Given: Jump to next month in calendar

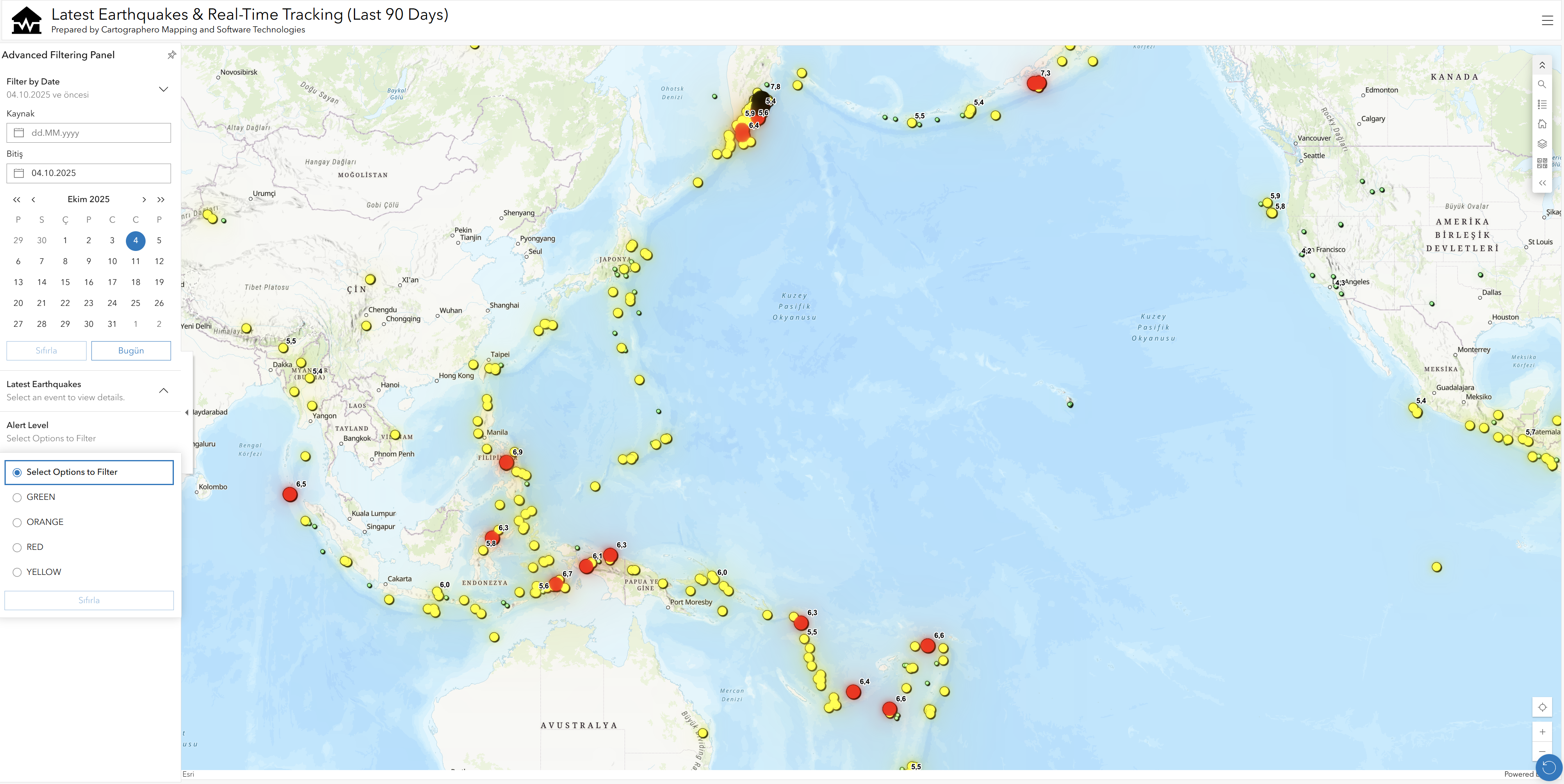Looking at the screenshot, I should (144, 199).
